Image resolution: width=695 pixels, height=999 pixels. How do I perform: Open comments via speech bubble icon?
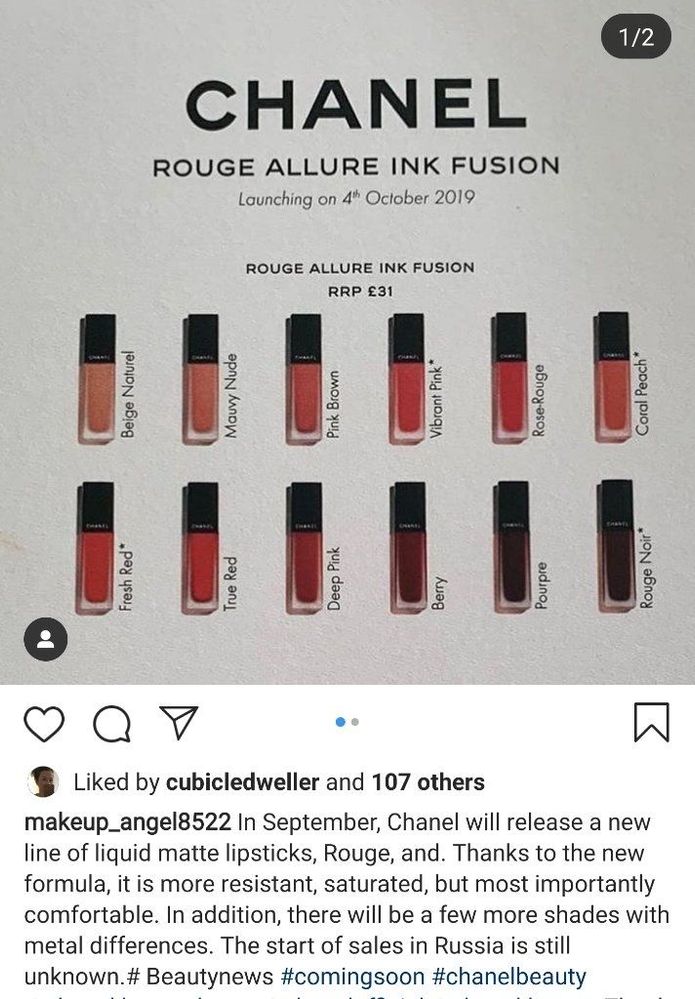tap(112, 724)
